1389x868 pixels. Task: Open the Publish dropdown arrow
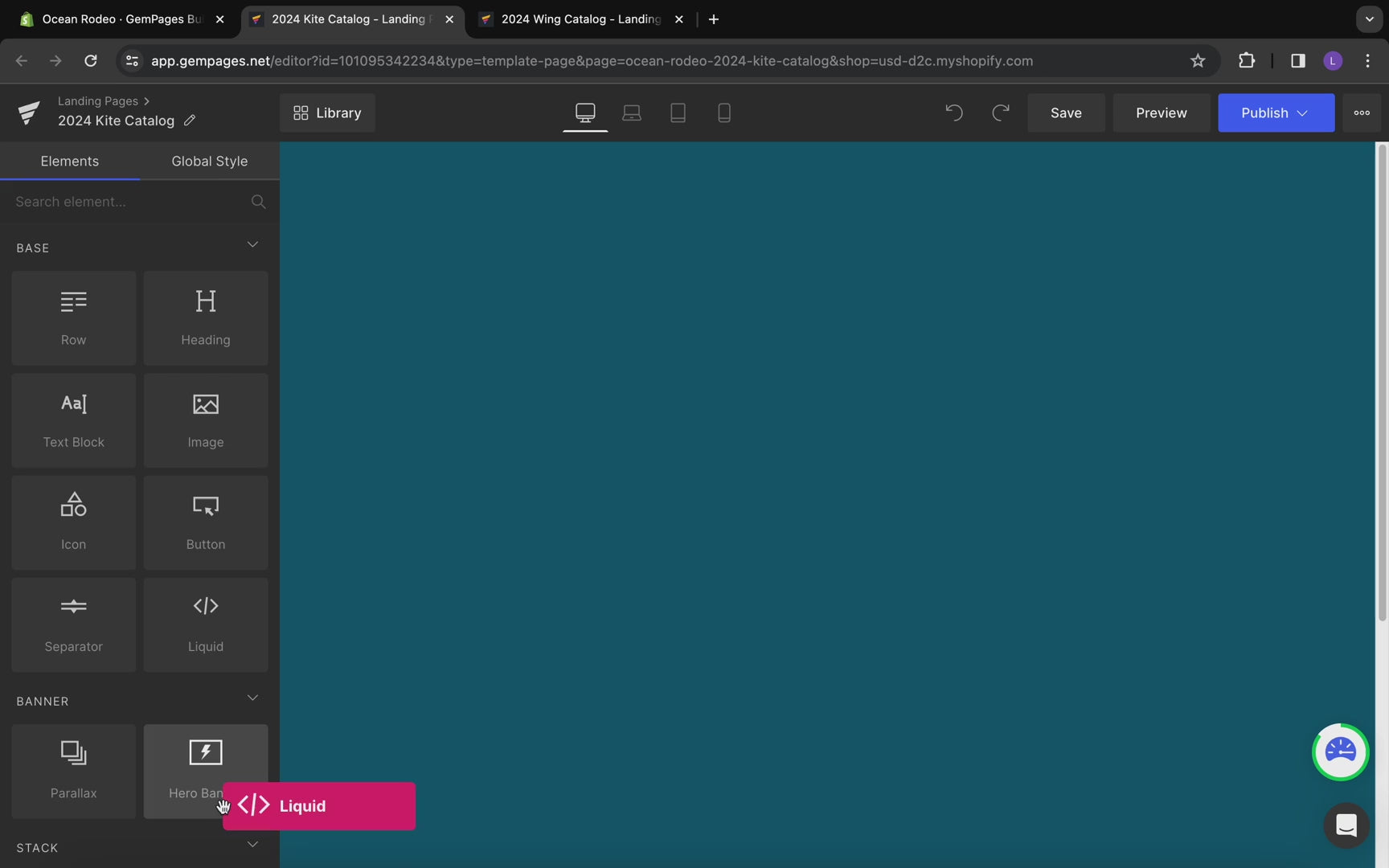[1302, 113]
